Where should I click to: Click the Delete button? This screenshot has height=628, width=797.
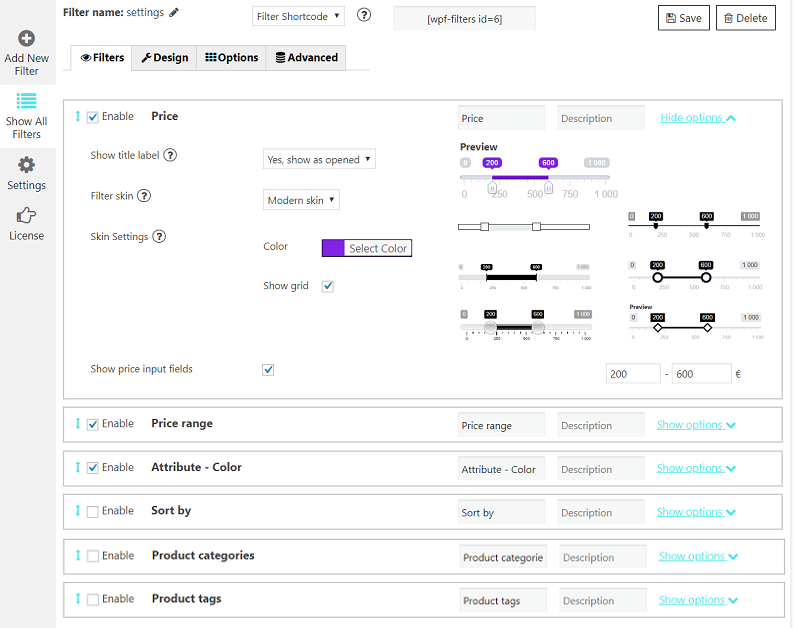click(745, 18)
